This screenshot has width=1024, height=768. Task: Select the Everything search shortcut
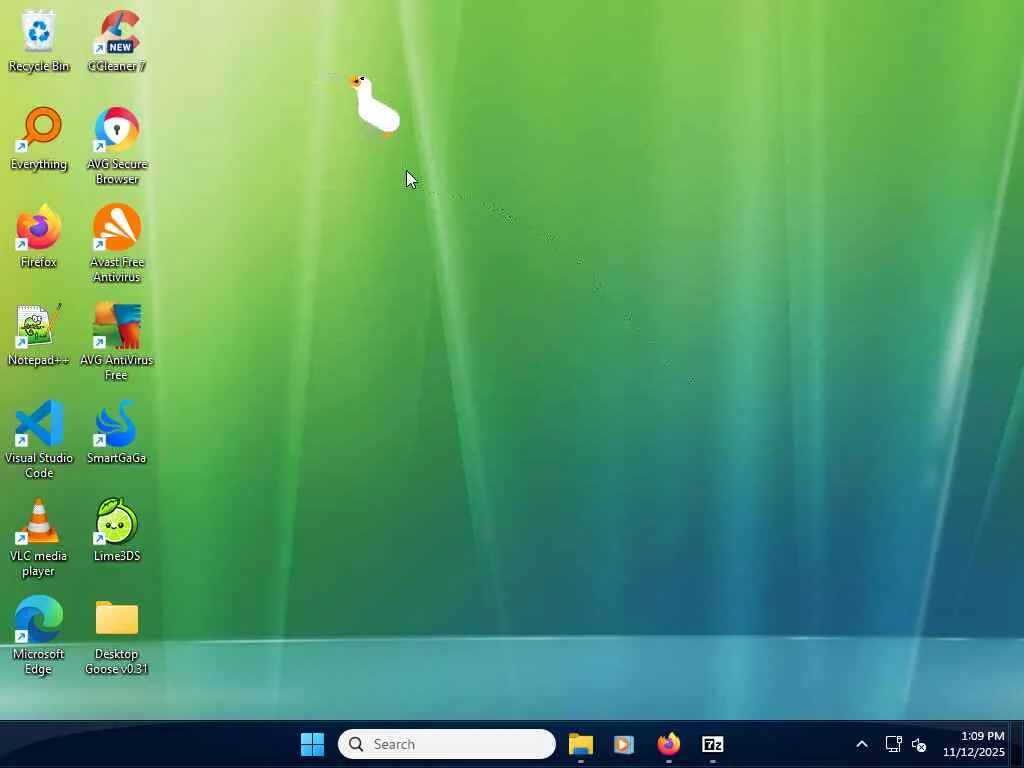(39, 138)
